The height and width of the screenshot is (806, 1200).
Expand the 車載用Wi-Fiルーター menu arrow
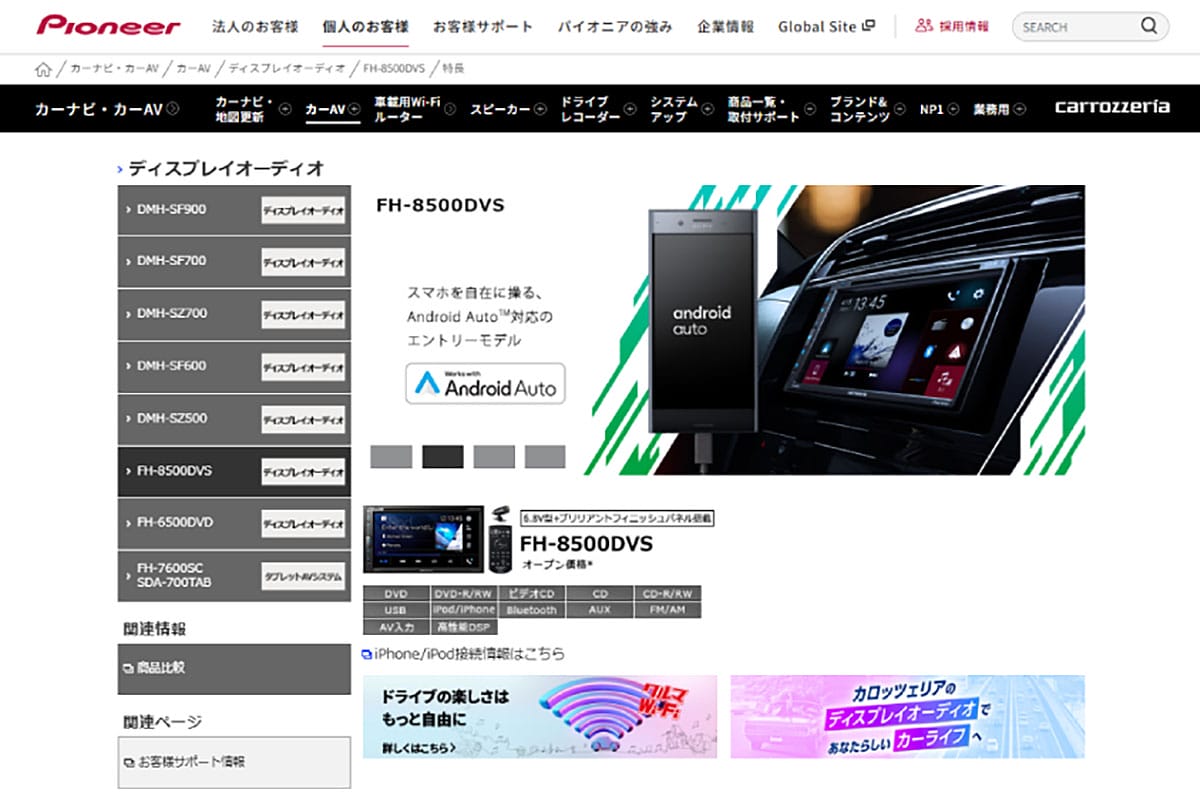[451, 109]
